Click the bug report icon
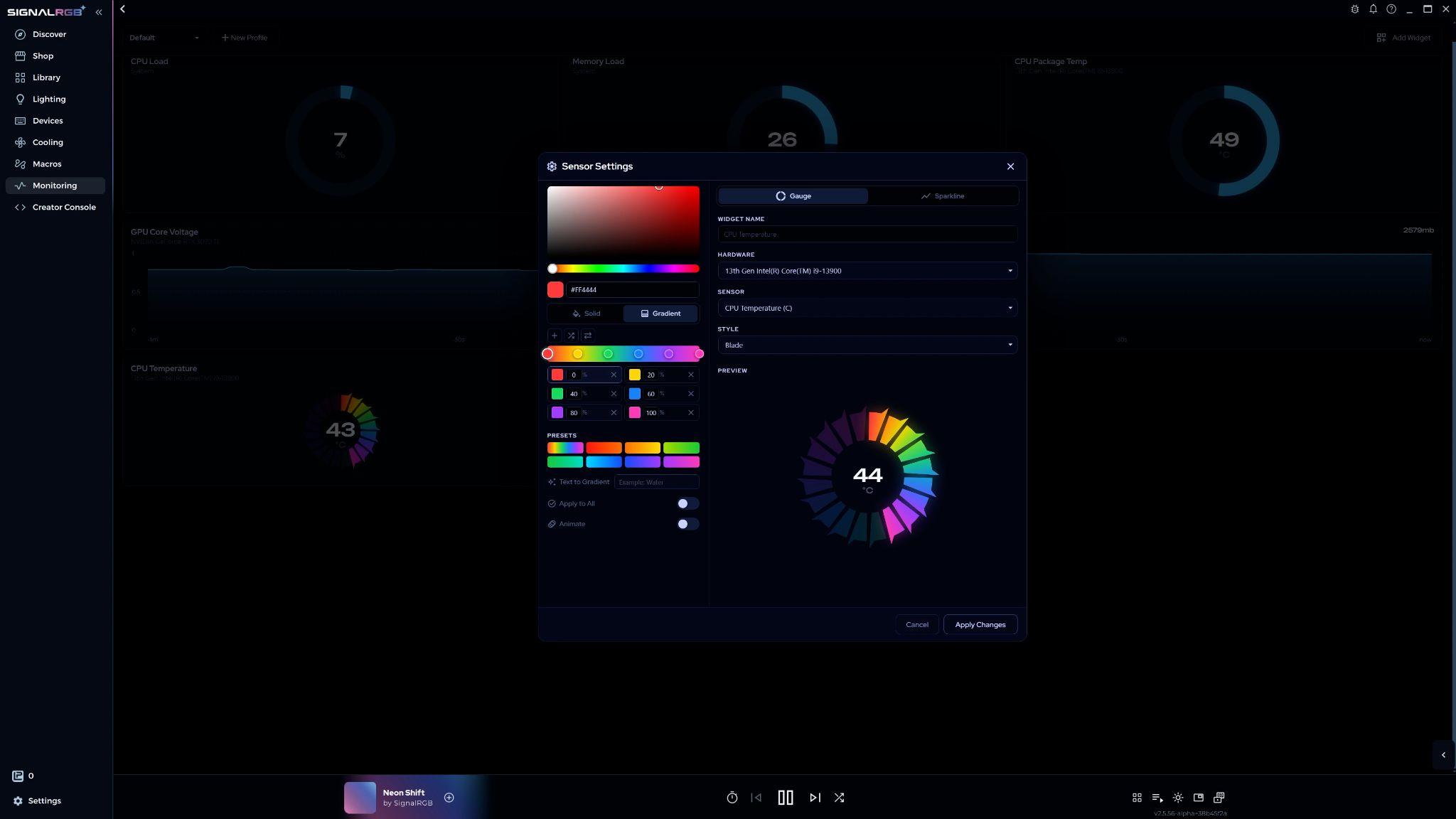 tap(1354, 9)
